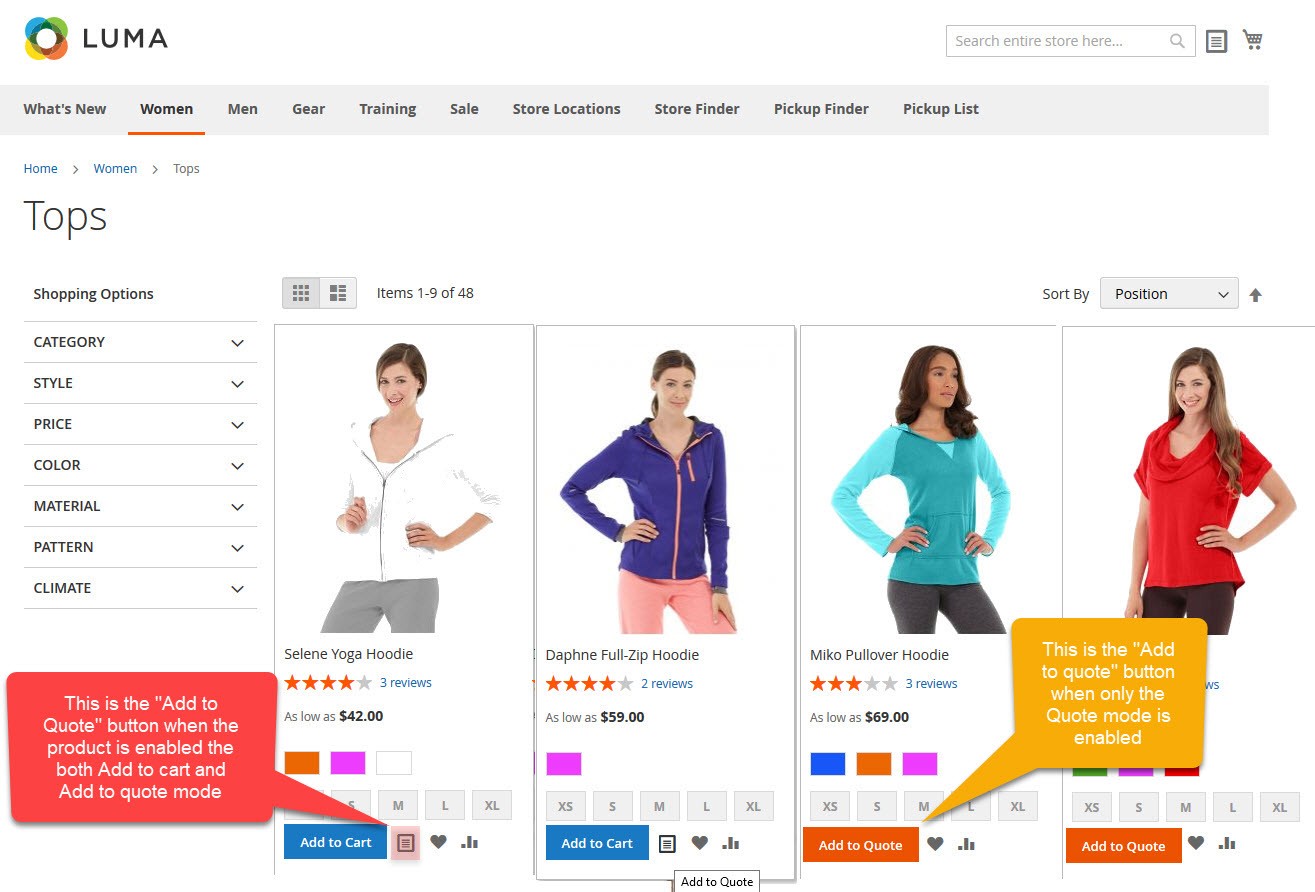Screen dimensions: 1315x892
Task: Pick size XL for Miko Pullover Hoodie
Action: 1017,806
